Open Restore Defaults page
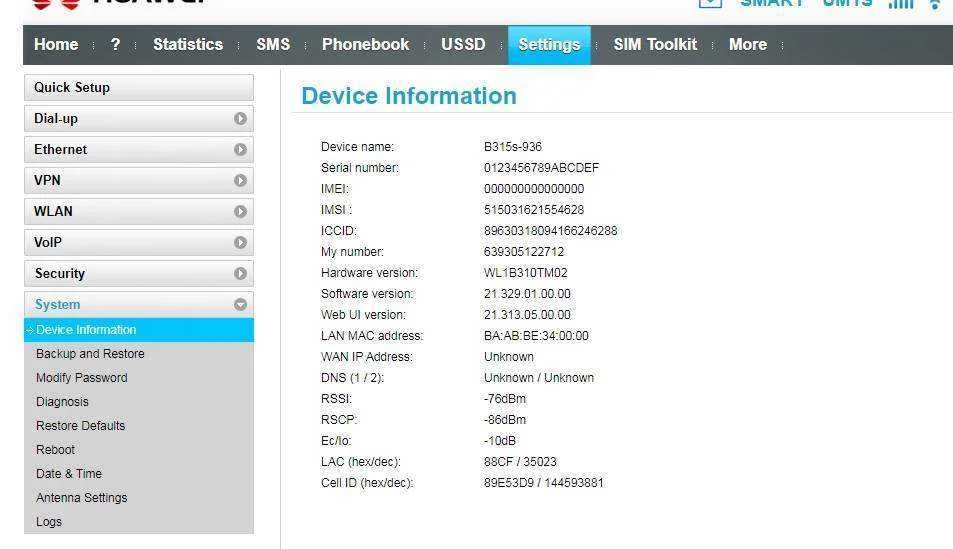This screenshot has height=549, width=953. (x=80, y=426)
